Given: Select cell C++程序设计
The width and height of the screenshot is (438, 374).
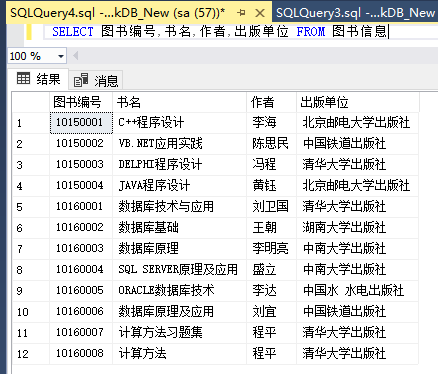Looking at the screenshot, I should [180, 123].
